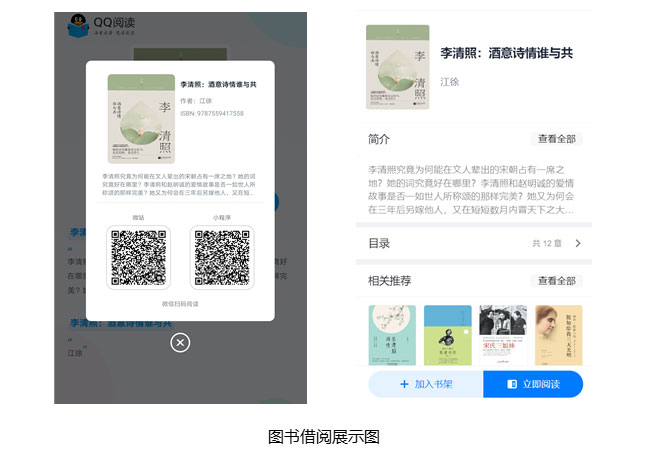Screen dimensions: 649x457
Task: View all of the 简介 section
Action: [556, 139]
